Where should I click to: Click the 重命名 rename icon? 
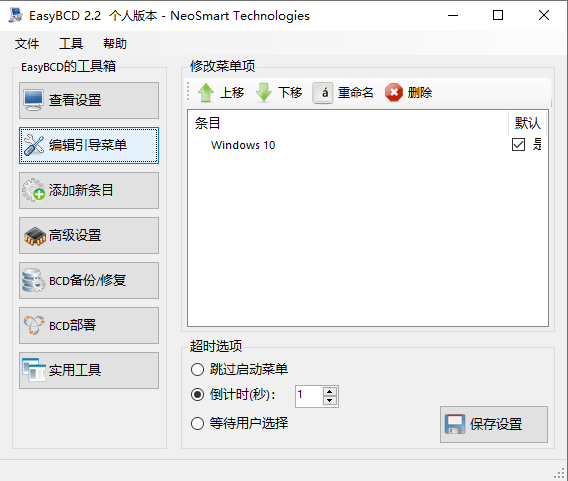(x=323, y=93)
